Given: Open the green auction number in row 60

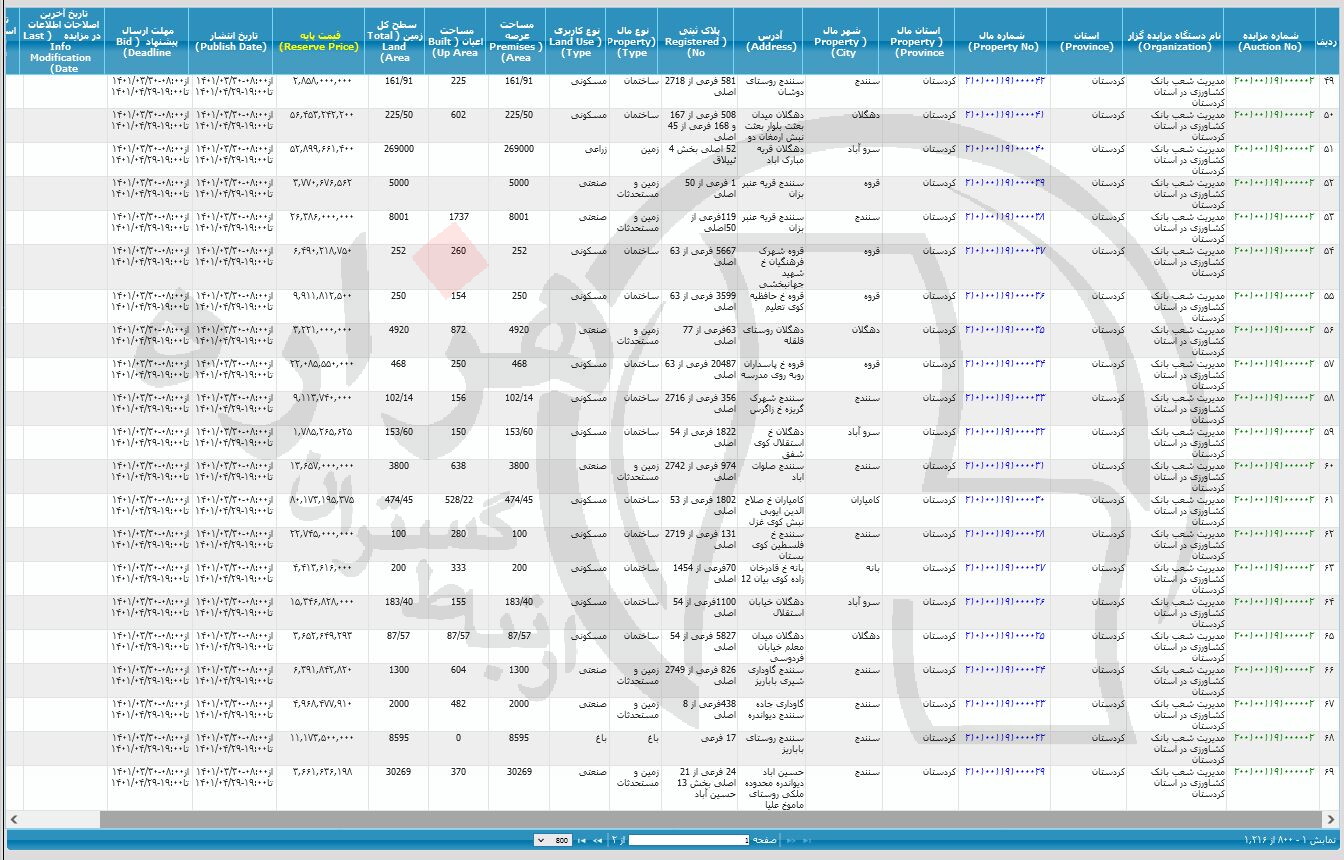Looking at the screenshot, I should (x=1275, y=465).
